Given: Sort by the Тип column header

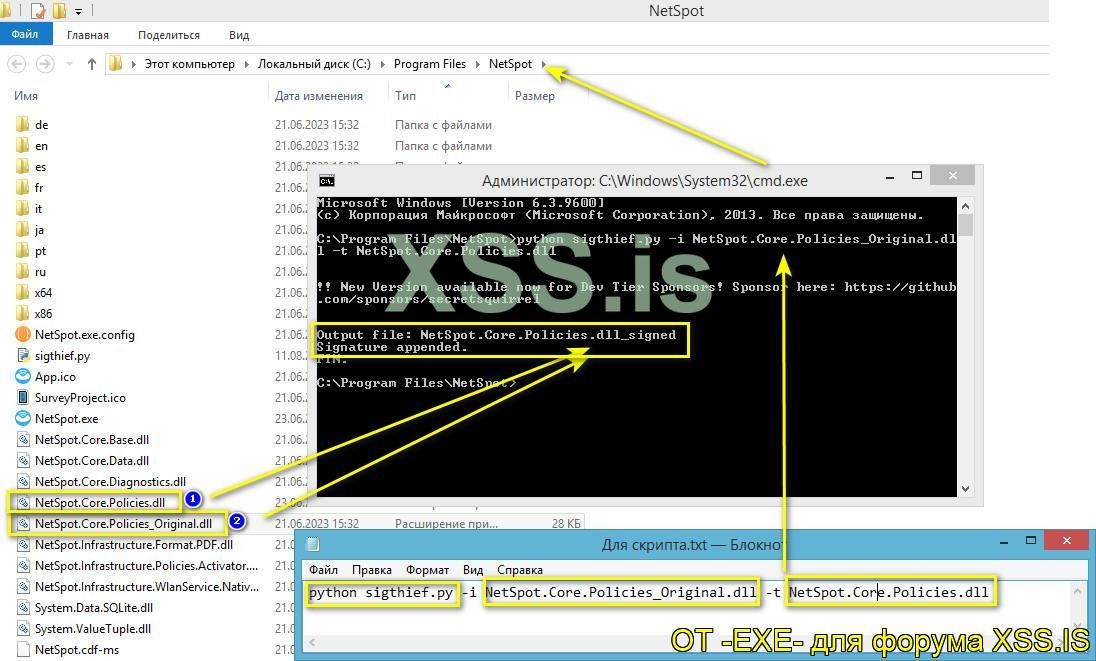Looking at the screenshot, I should pos(405,96).
